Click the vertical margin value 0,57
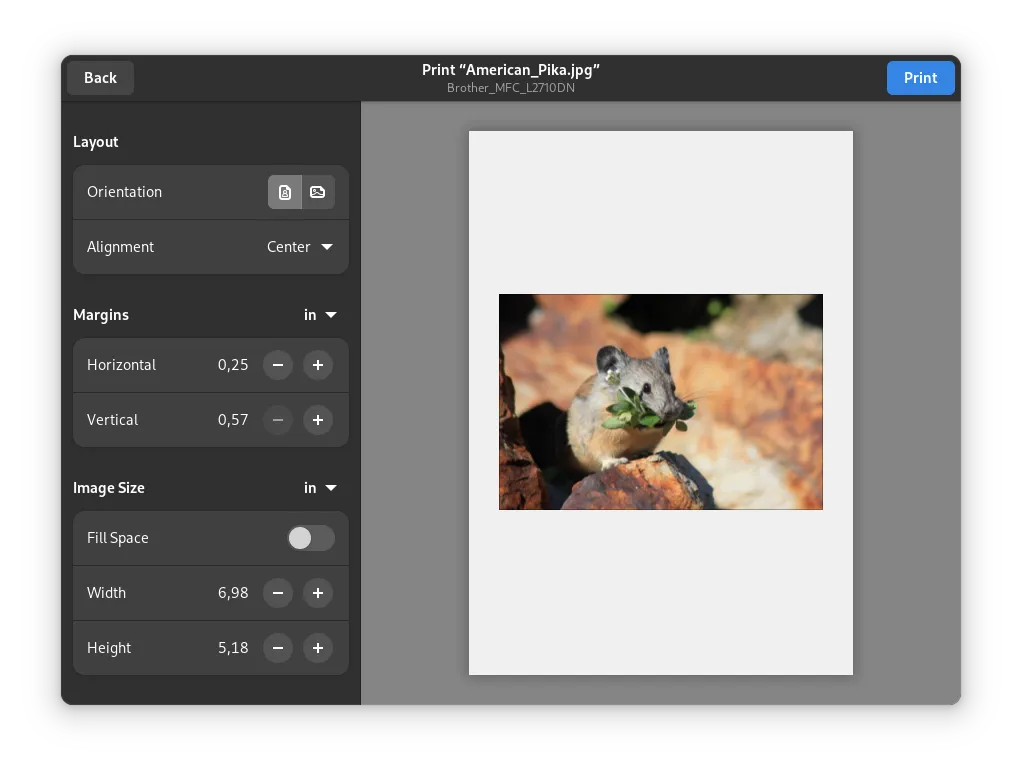 pyautogui.click(x=233, y=420)
